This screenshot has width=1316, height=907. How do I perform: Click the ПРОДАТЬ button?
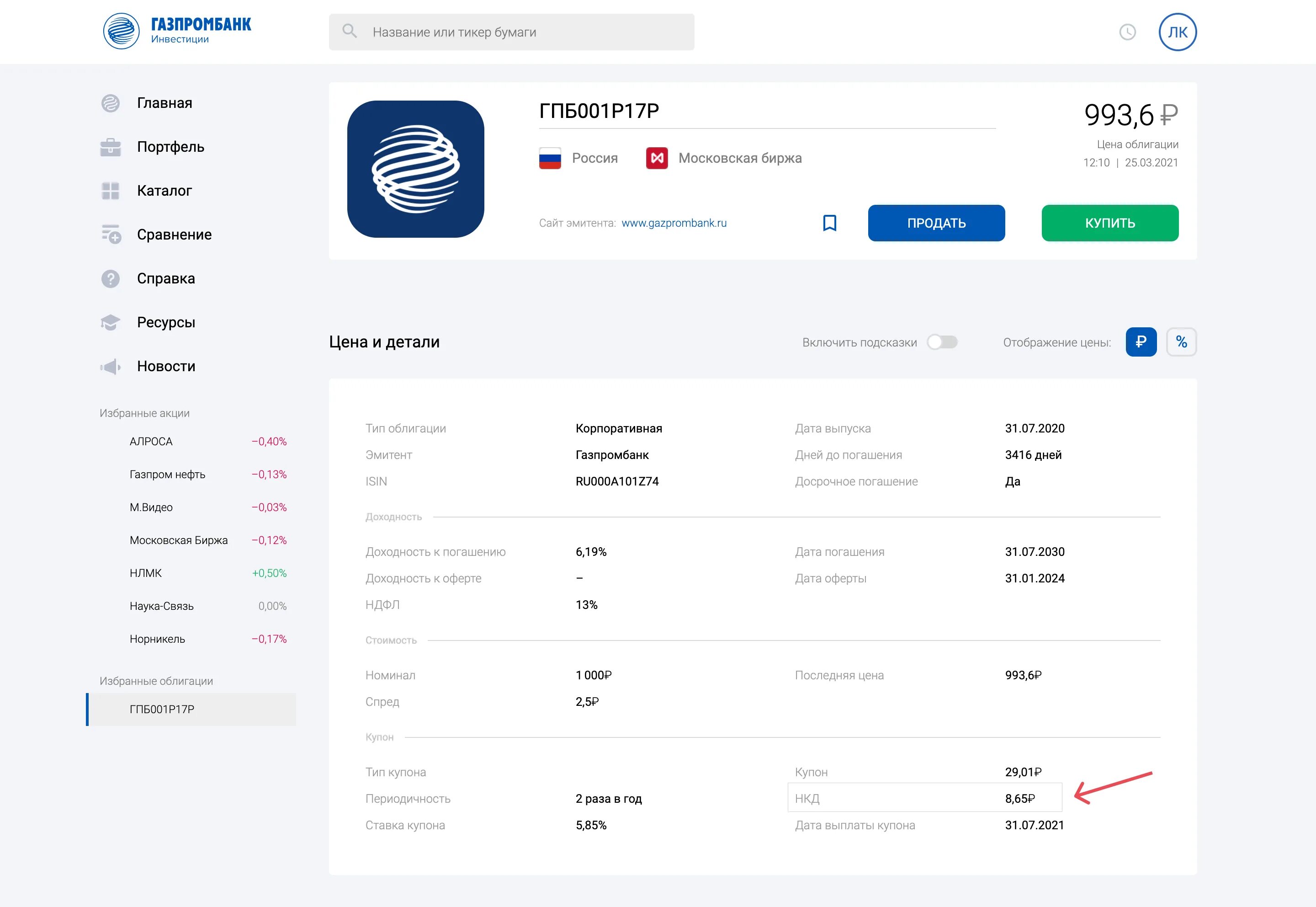tap(936, 223)
